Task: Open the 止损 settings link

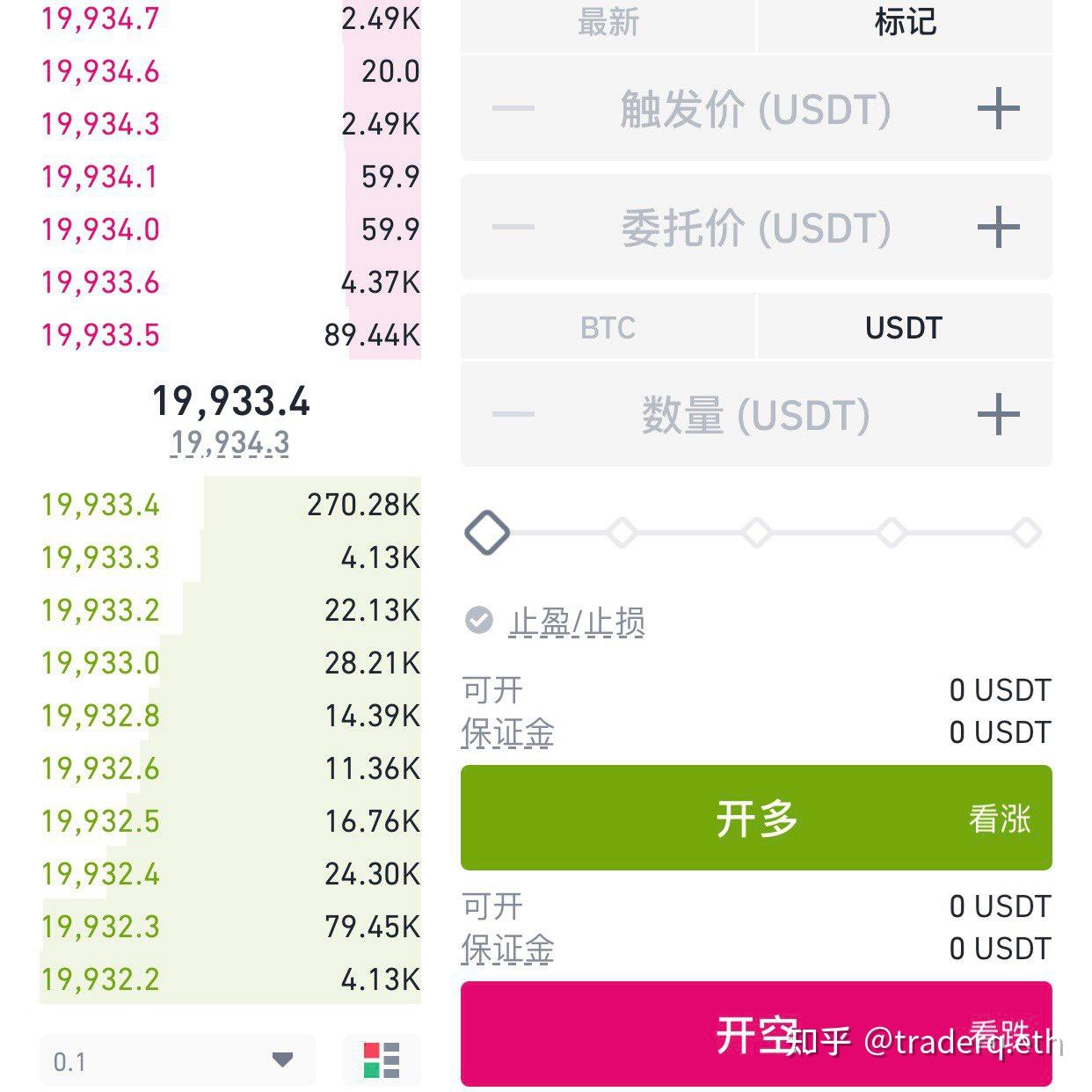Action: pos(615,622)
